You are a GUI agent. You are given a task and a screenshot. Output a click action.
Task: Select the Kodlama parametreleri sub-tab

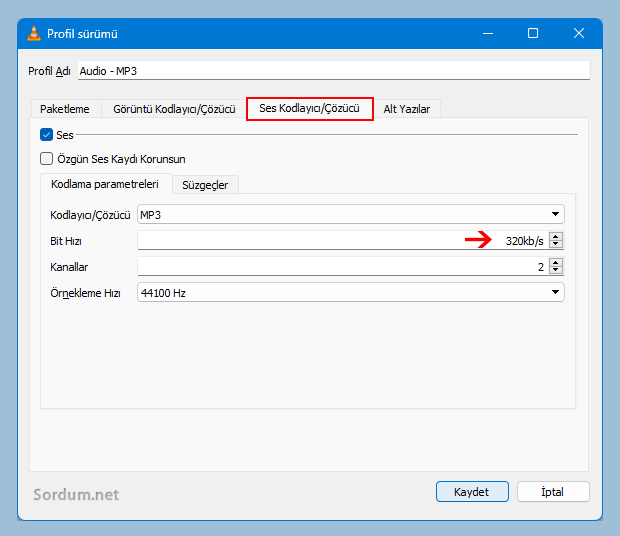pos(105,184)
